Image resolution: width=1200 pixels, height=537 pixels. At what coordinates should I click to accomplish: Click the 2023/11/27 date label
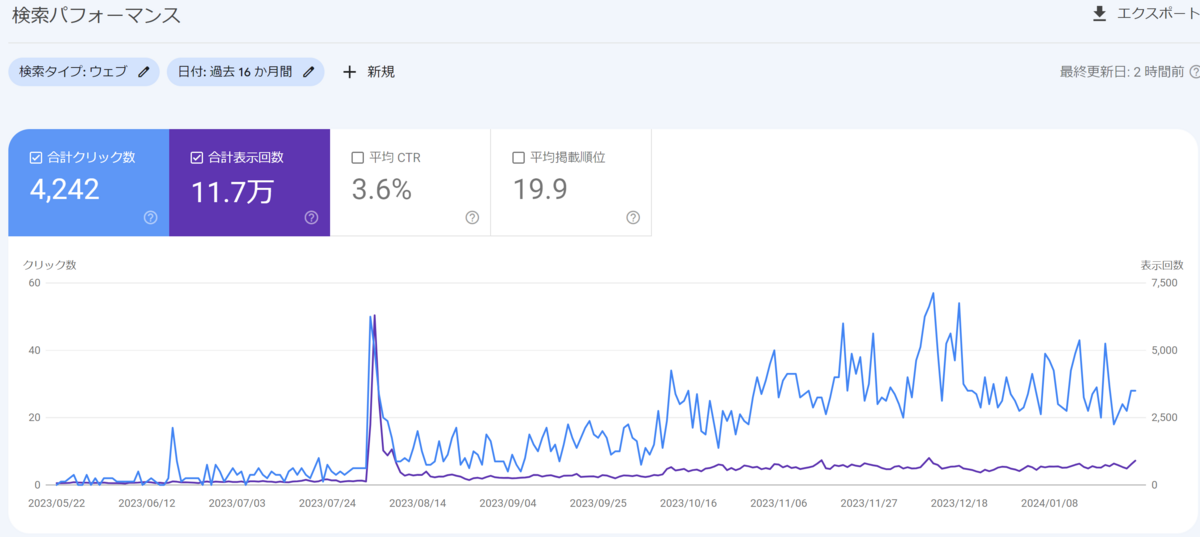[869, 503]
